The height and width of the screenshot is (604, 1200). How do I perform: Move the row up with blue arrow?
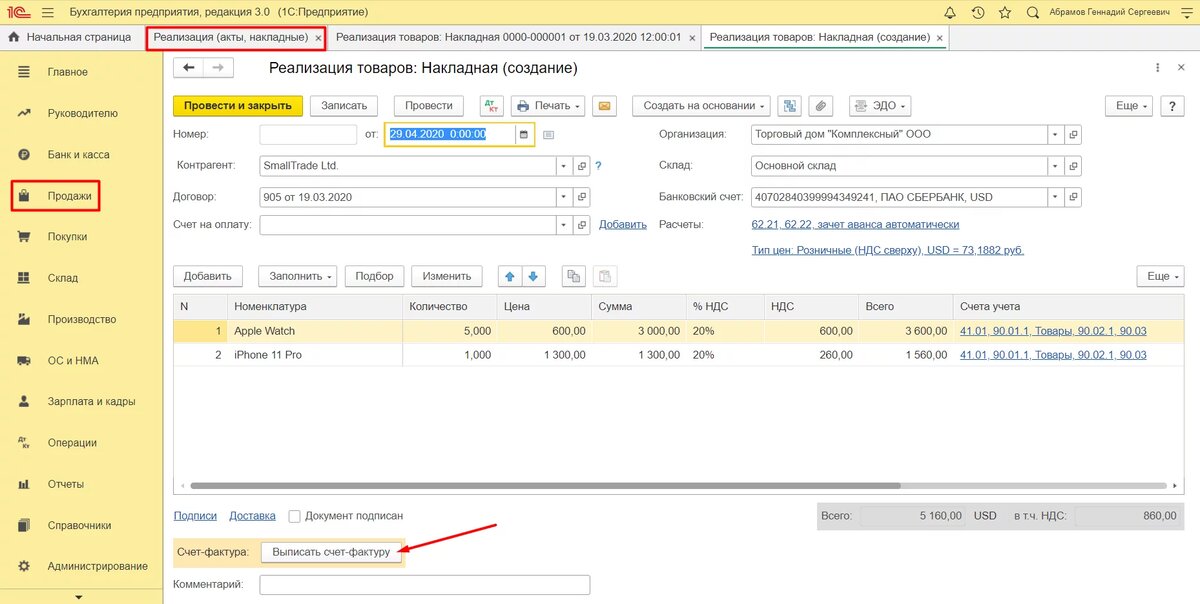click(509, 276)
